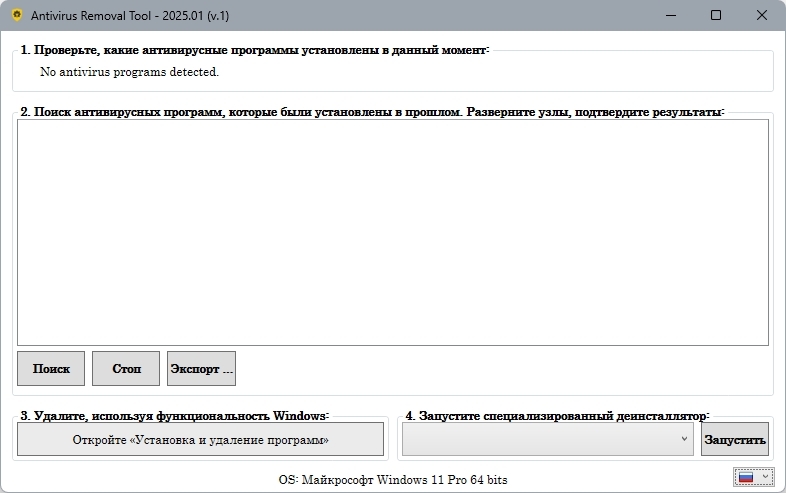Screen dimensions: 786x493
Task: Click the step 4 'Запустите специализированный деинсталлятор' label
Action: 557,416
